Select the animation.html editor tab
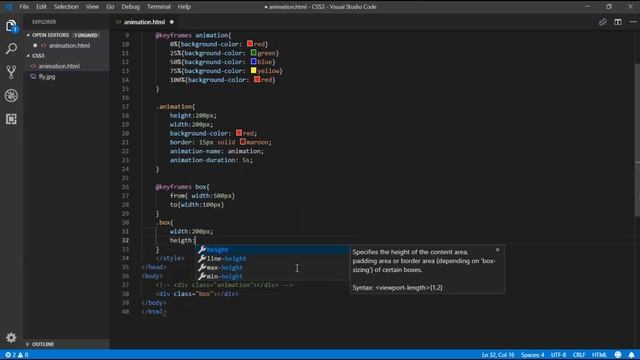Screen dimensions: 640x360 click(x=145, y=22)
